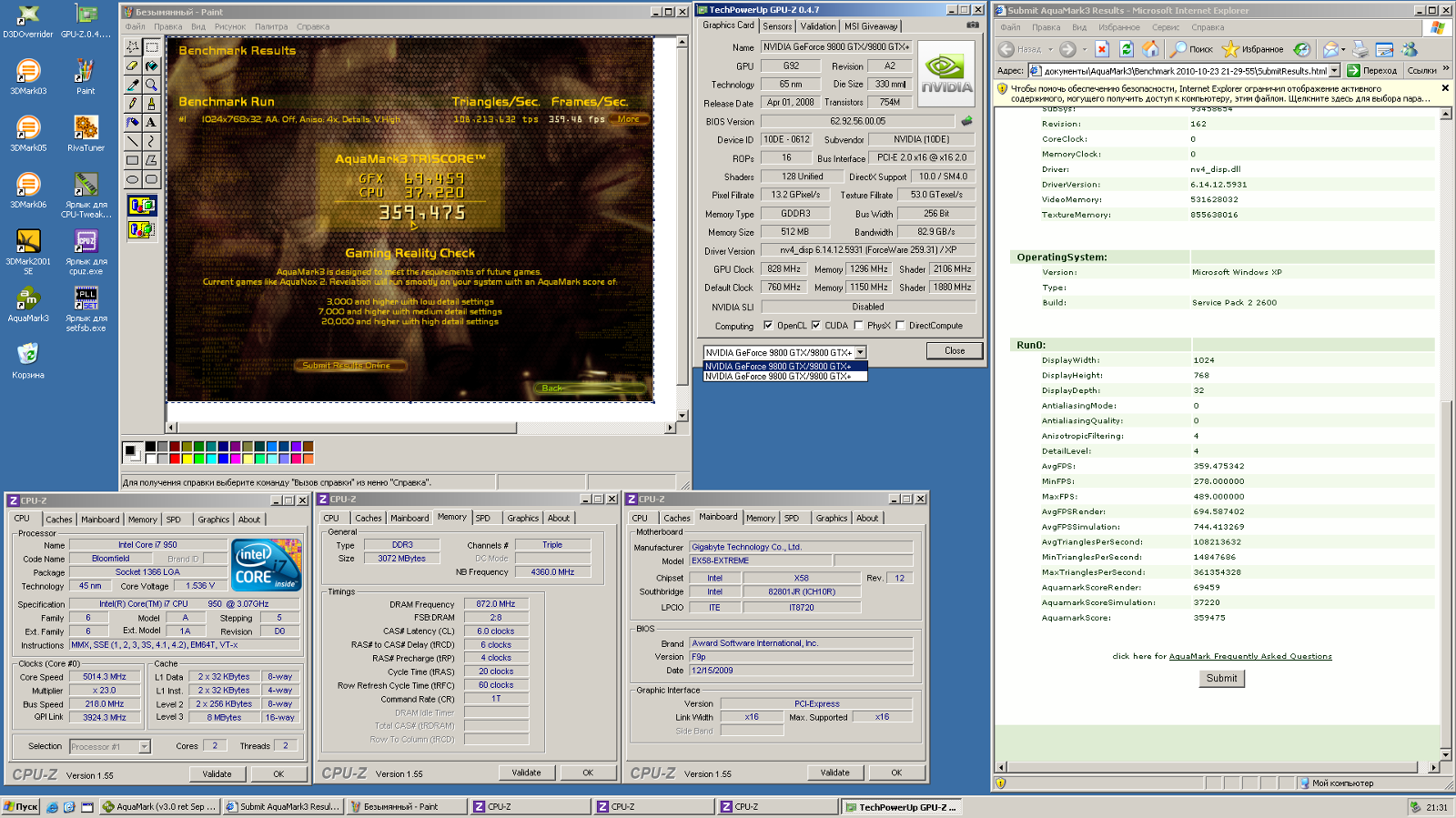The height and width of the screenshot is (818, 1456).
Task: Click the IE address bar field
Action: pyautogui.click(x=1186, y=70)
